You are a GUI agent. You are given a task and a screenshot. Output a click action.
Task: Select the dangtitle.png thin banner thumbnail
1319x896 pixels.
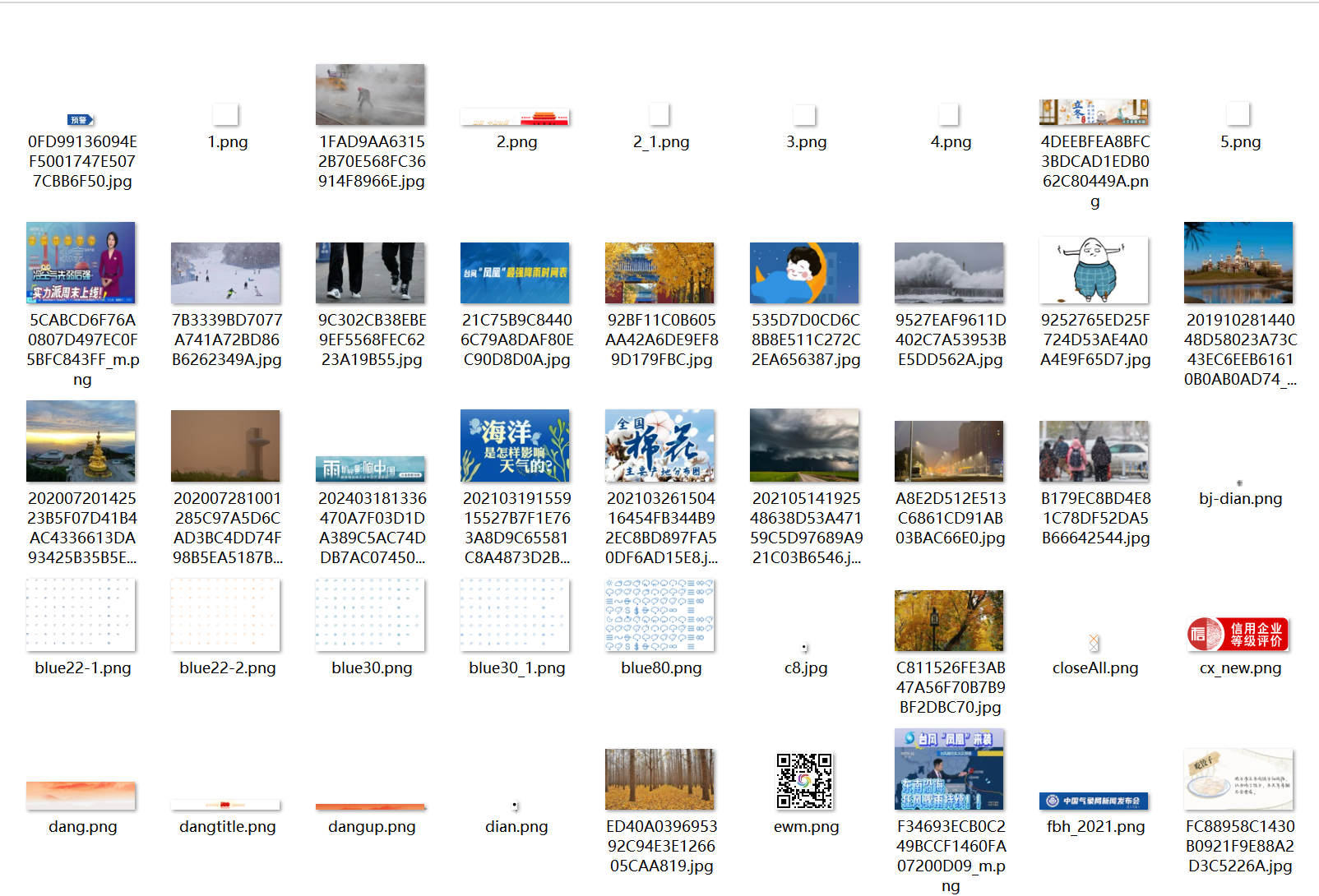coord(225,805)
